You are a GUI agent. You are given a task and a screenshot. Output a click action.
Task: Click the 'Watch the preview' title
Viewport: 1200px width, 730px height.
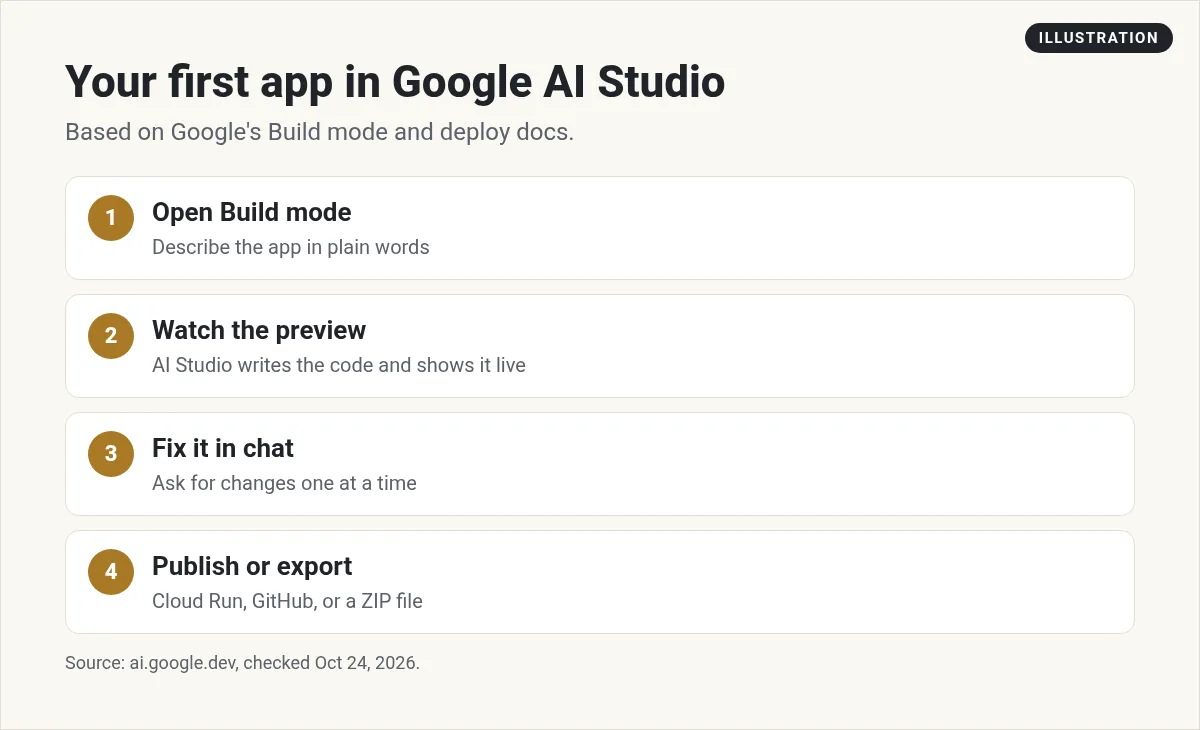coord(259,330)
